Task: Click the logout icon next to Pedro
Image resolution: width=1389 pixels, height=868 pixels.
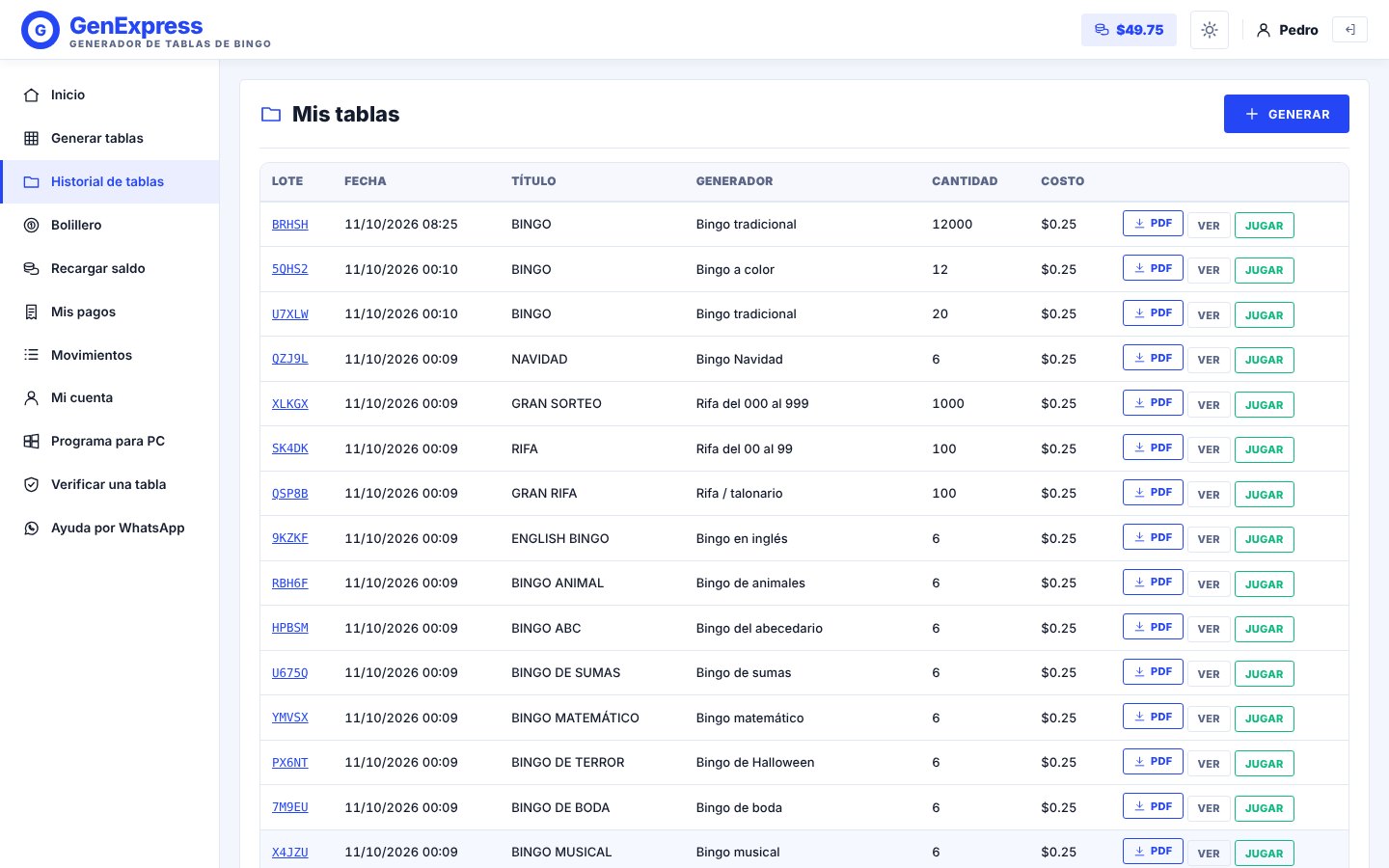Action: (x=1349, y=30)
